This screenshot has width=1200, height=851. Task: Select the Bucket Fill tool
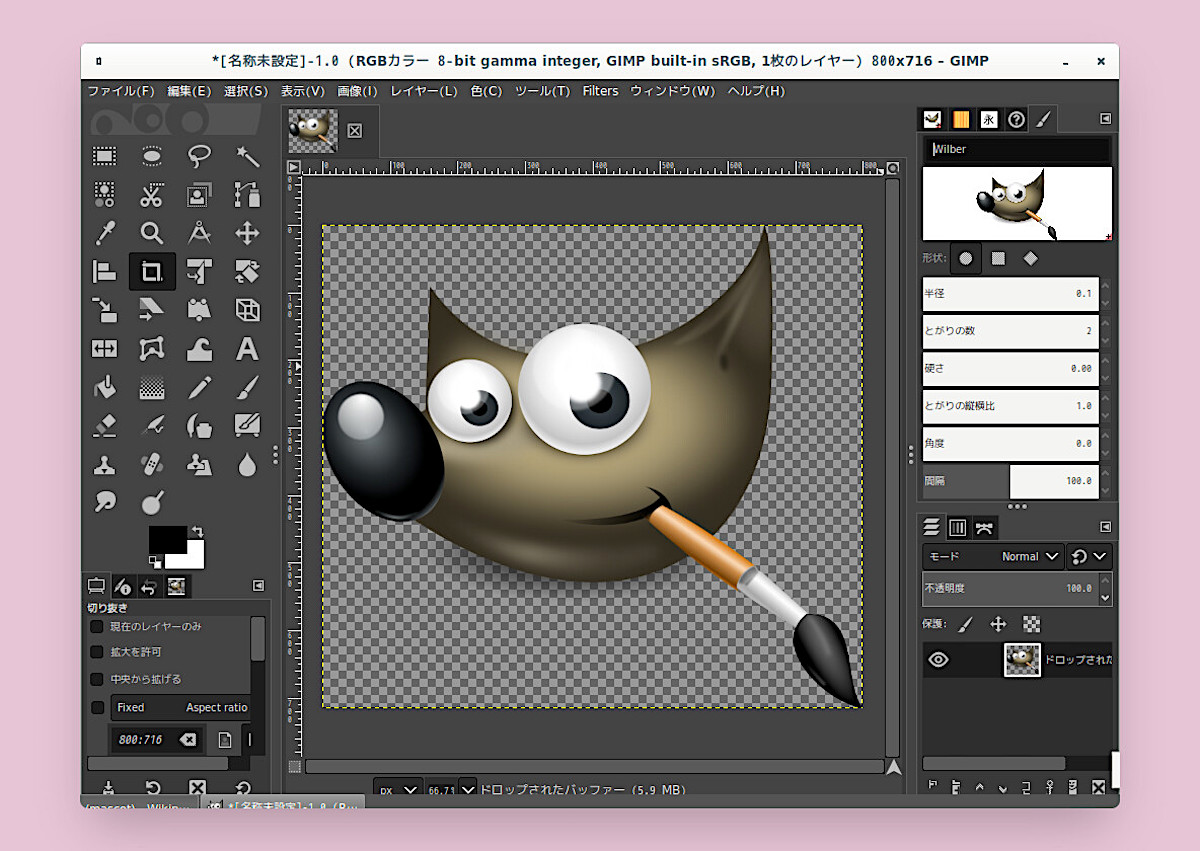click(x=104, y=387)
